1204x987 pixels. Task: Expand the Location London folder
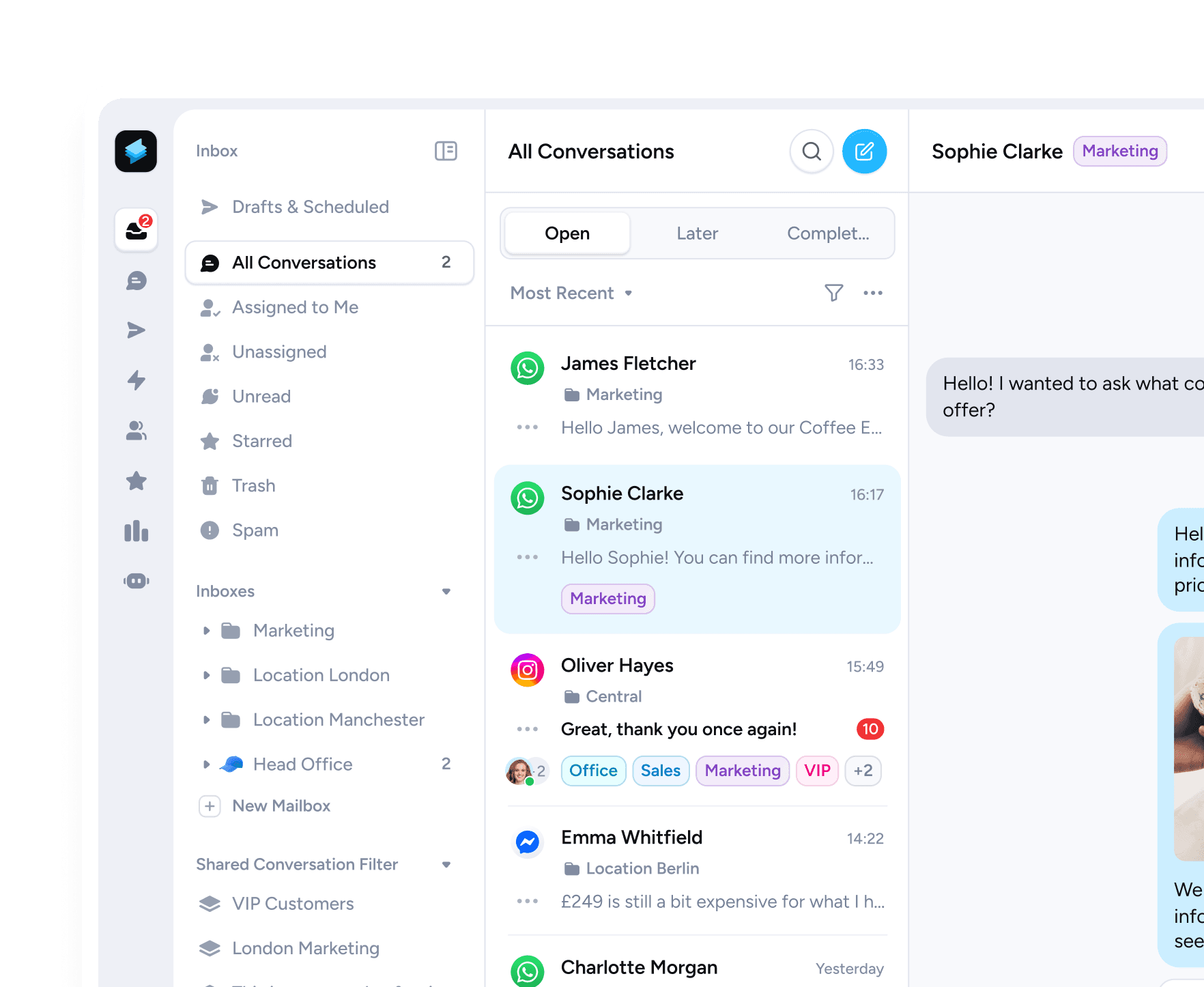click(x=206, y=675)
